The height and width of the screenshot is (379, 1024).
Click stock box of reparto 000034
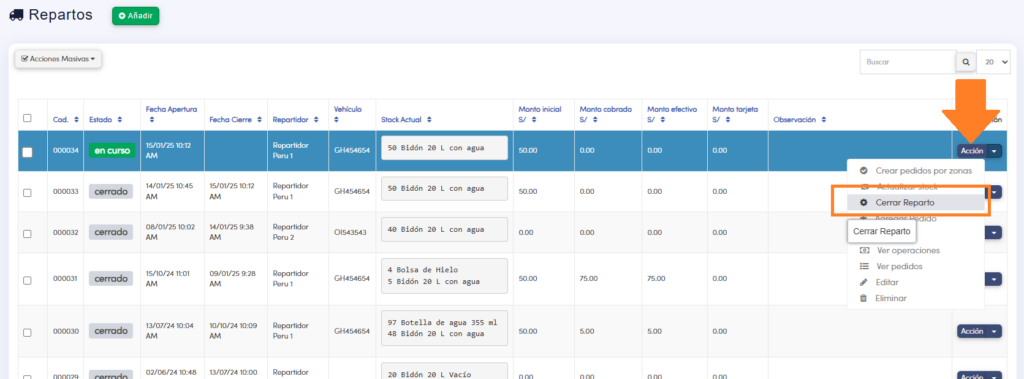[x=444, y=148]
